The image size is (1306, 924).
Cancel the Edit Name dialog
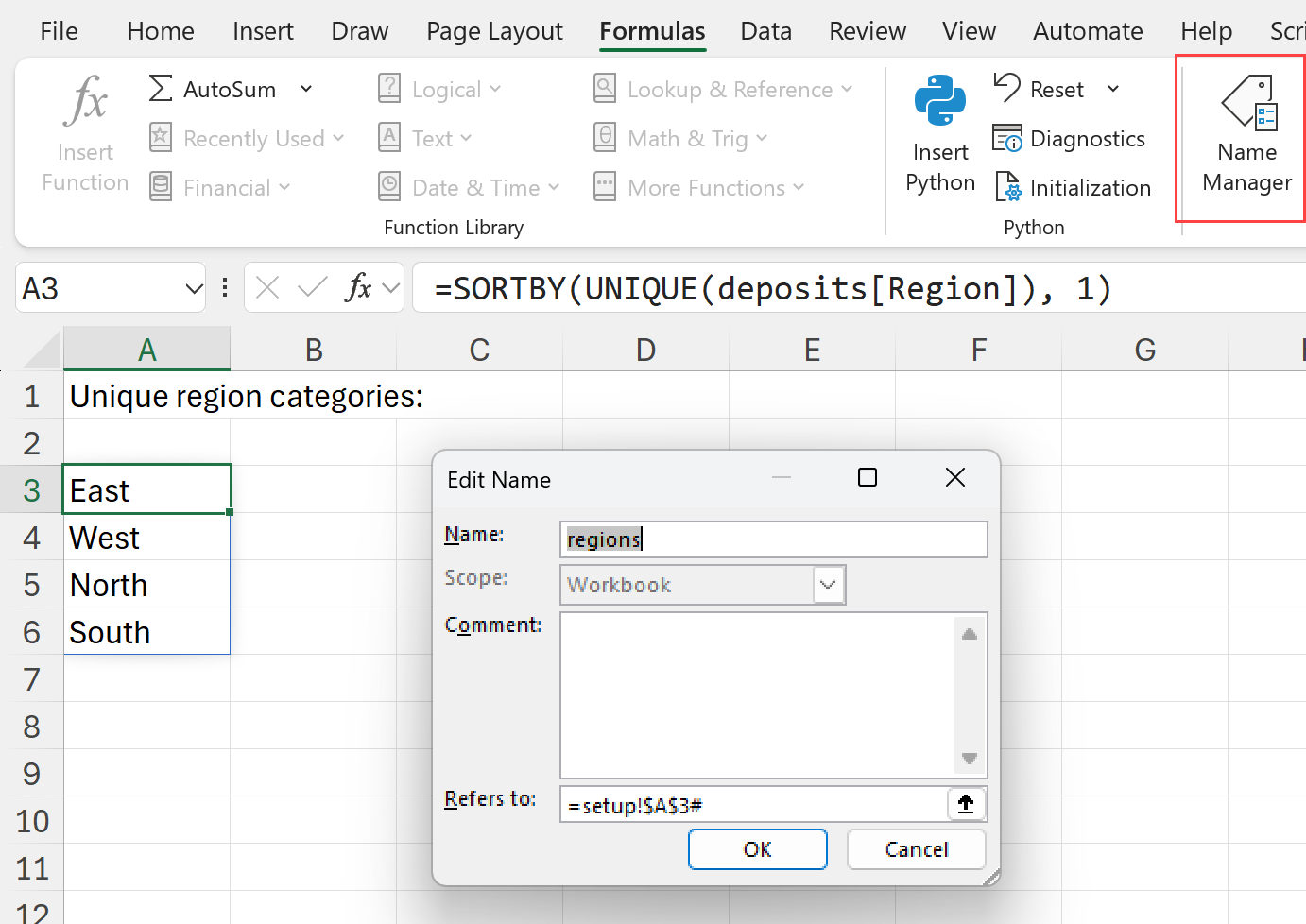coord(916,848)
